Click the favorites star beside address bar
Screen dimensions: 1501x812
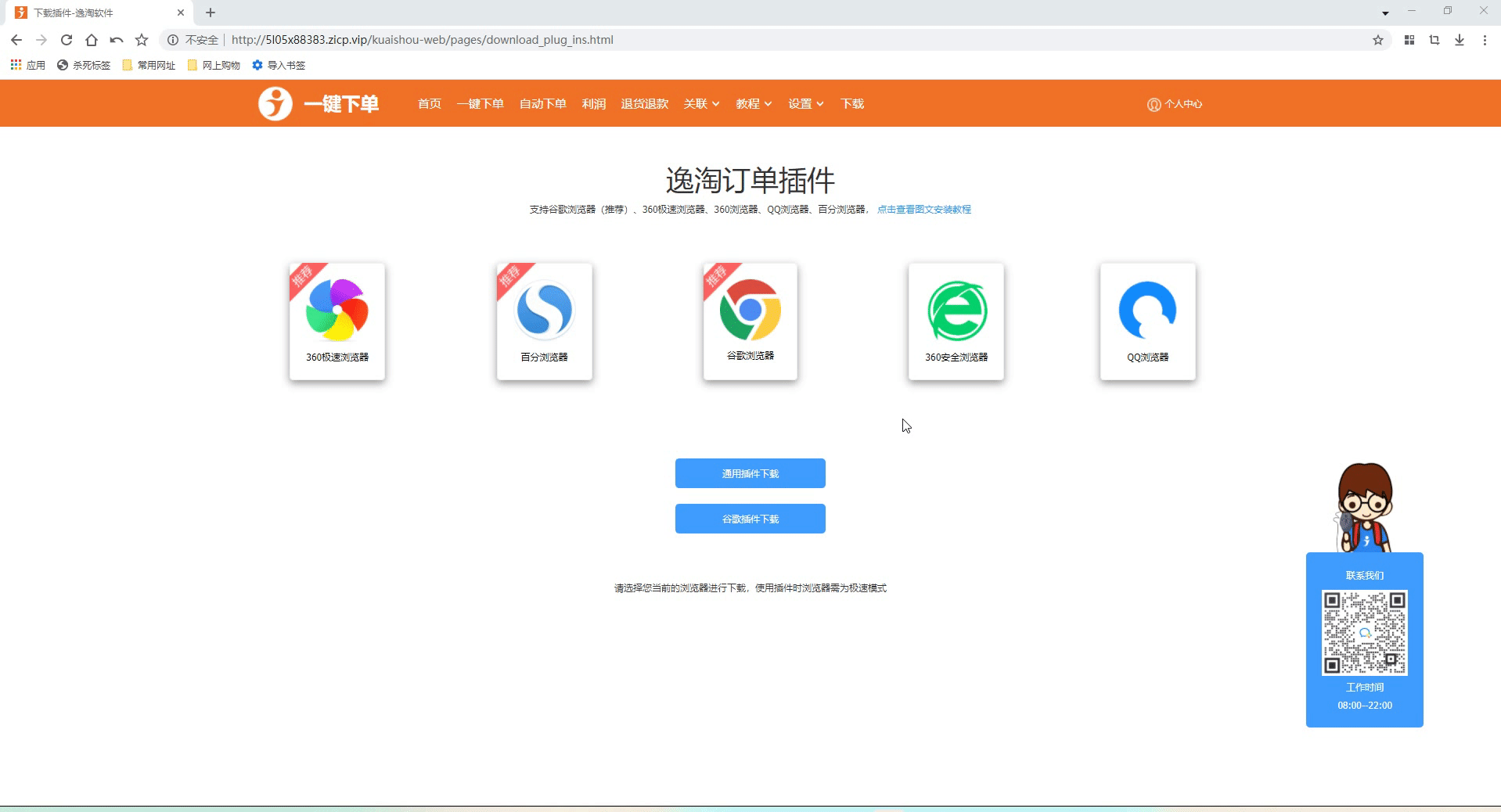pyautogui.click(x=142, y=40)
